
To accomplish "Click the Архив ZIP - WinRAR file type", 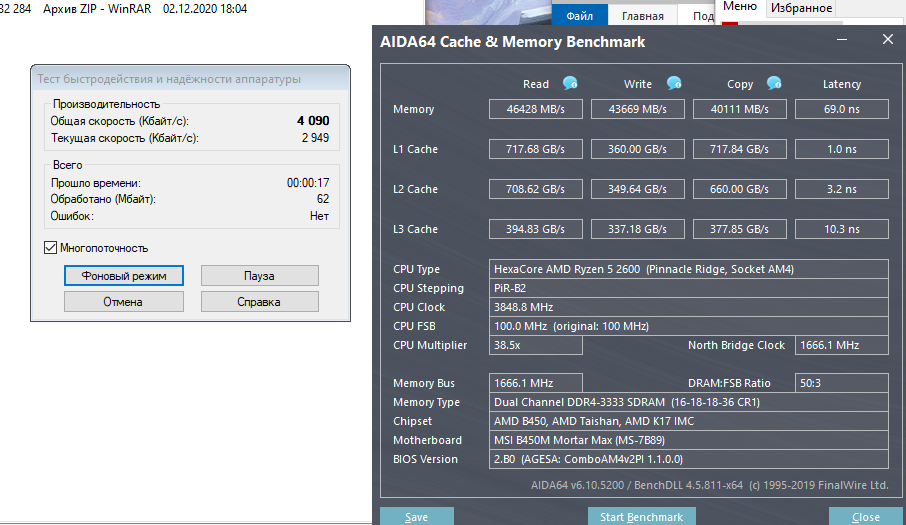I will pyautogui.click(x=97, y=9).
